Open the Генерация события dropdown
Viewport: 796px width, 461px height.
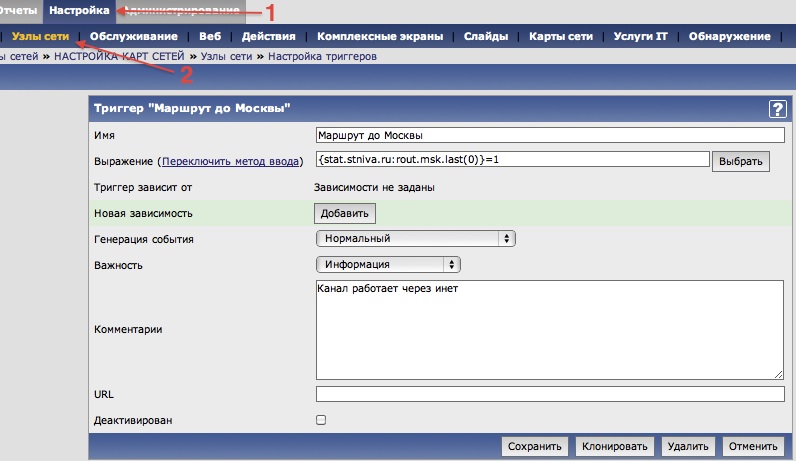point(415,239)
